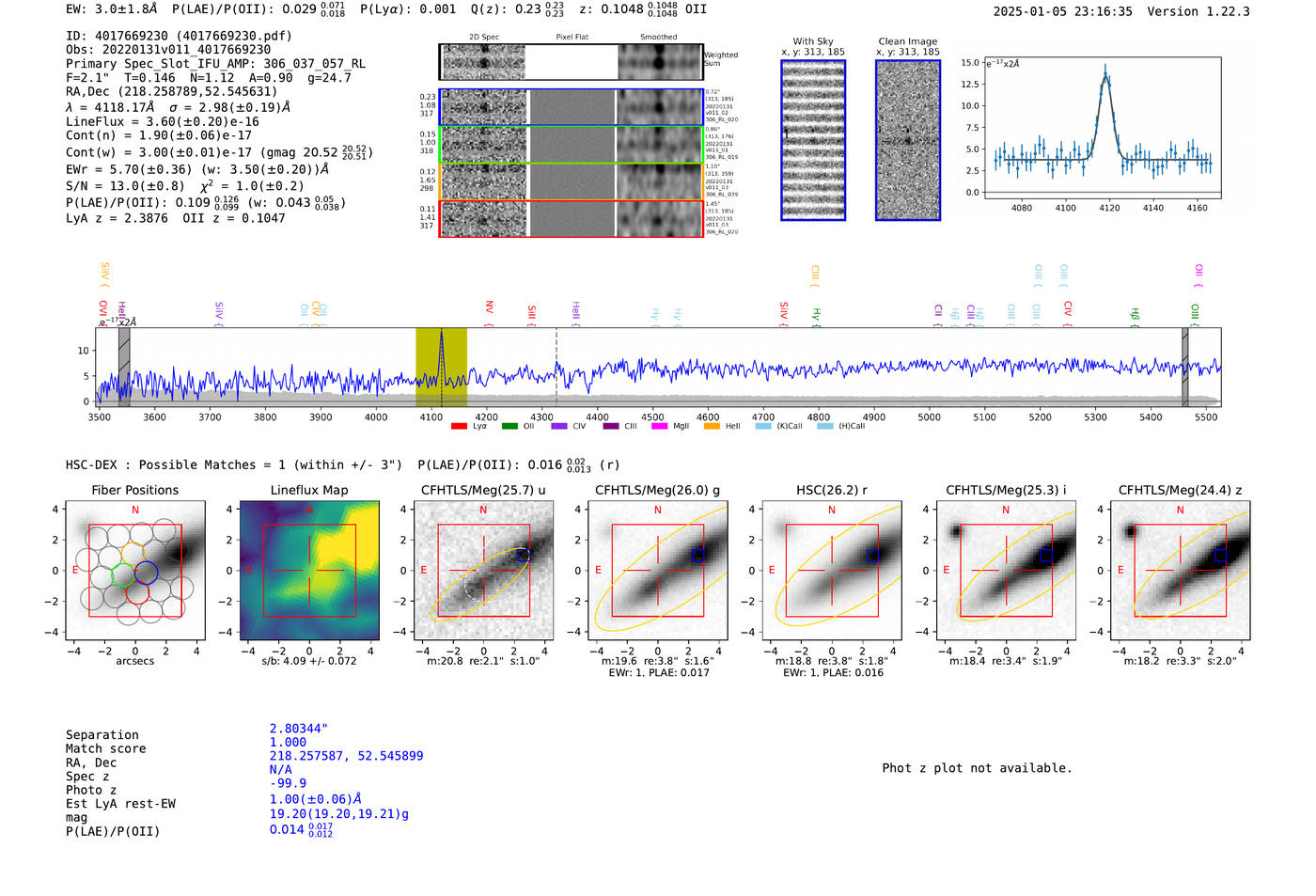The width and height of the screenshot is (1316, 896).
Task: Click the purple CIV legend swatch
Action: coord(560,427)
